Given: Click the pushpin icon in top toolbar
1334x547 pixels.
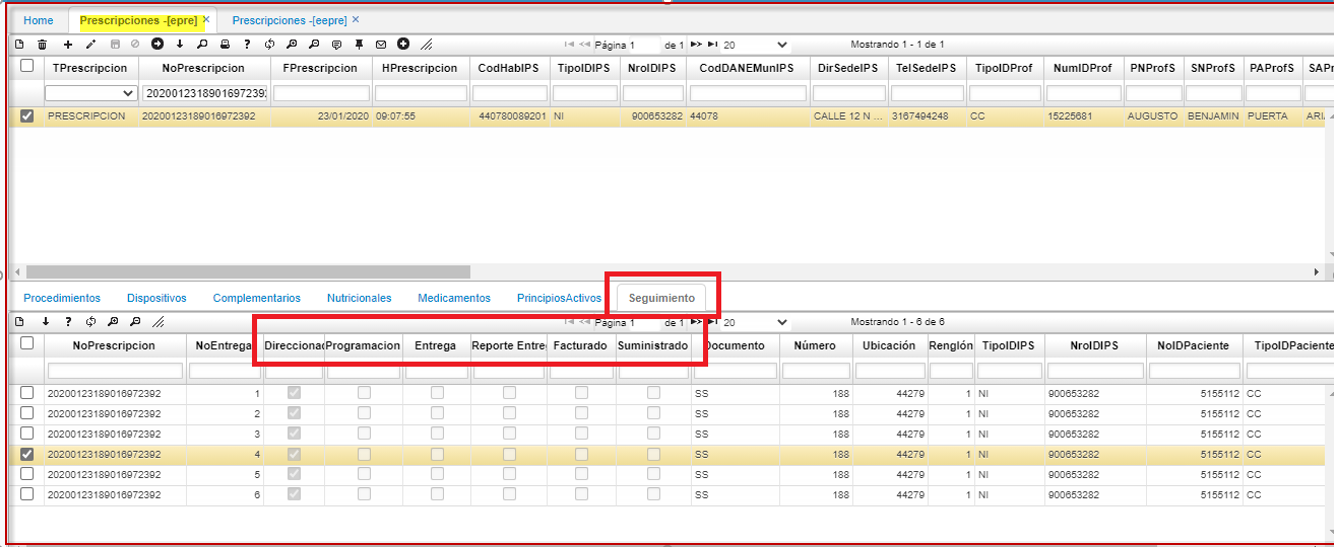Looking at the screenshot, I should (x=359, y=45).
